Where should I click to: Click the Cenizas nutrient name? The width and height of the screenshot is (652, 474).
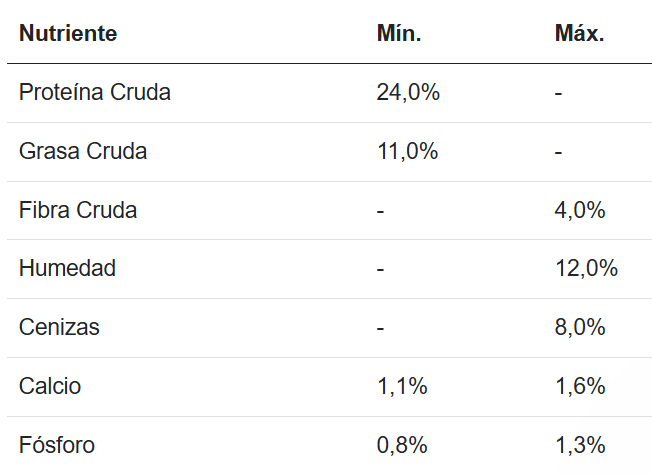[60, 328]
